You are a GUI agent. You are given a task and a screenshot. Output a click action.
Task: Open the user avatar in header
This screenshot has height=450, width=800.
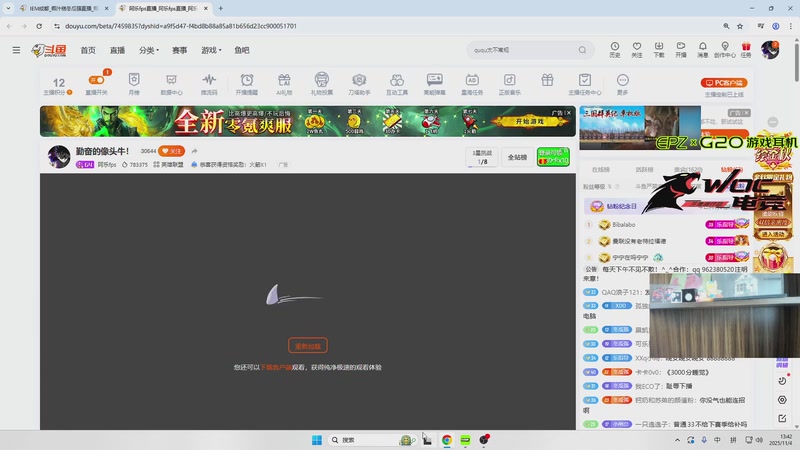point(770,50)
